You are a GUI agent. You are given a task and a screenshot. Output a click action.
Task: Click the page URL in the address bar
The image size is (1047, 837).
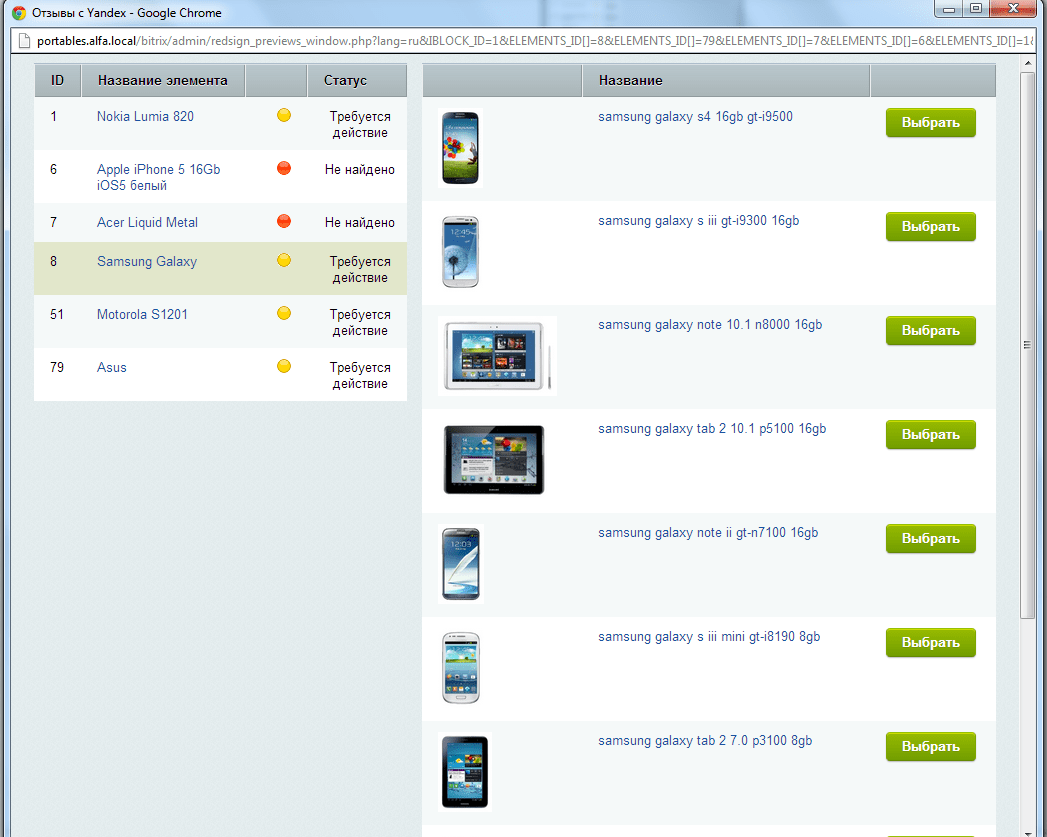point(535,41)
